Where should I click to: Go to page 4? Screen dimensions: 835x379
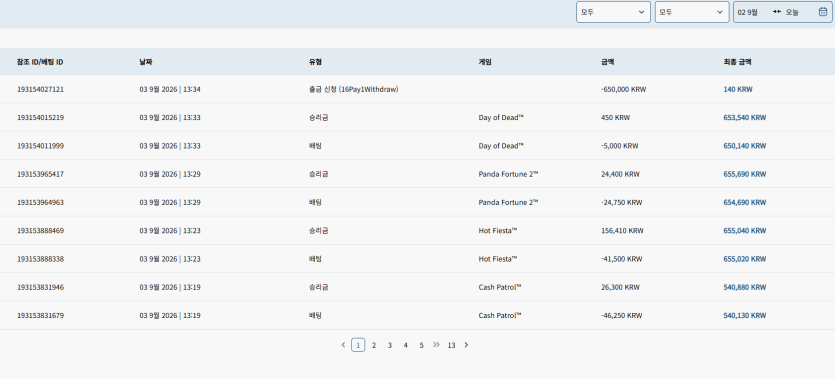tap(405, 345)
